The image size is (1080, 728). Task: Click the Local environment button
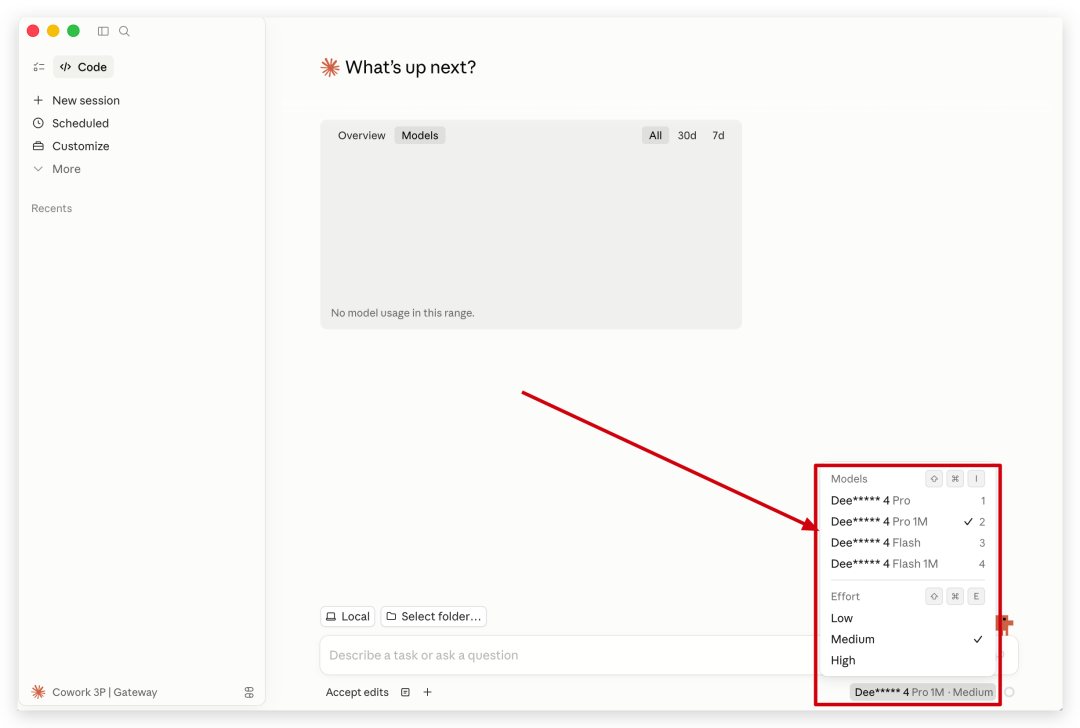point(347,617)
